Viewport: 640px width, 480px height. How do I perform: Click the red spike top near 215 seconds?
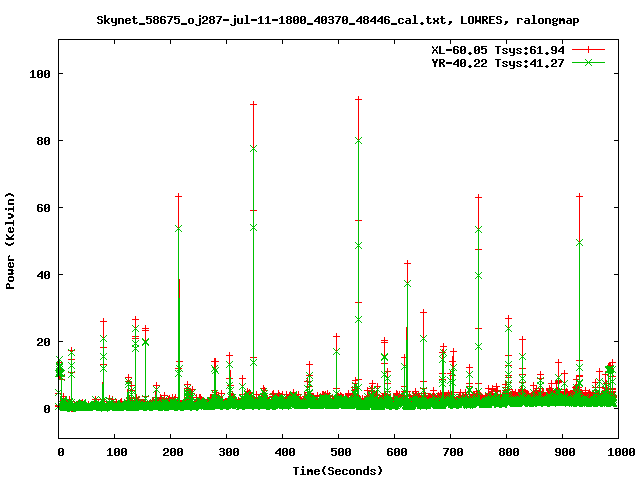point(178,196)
